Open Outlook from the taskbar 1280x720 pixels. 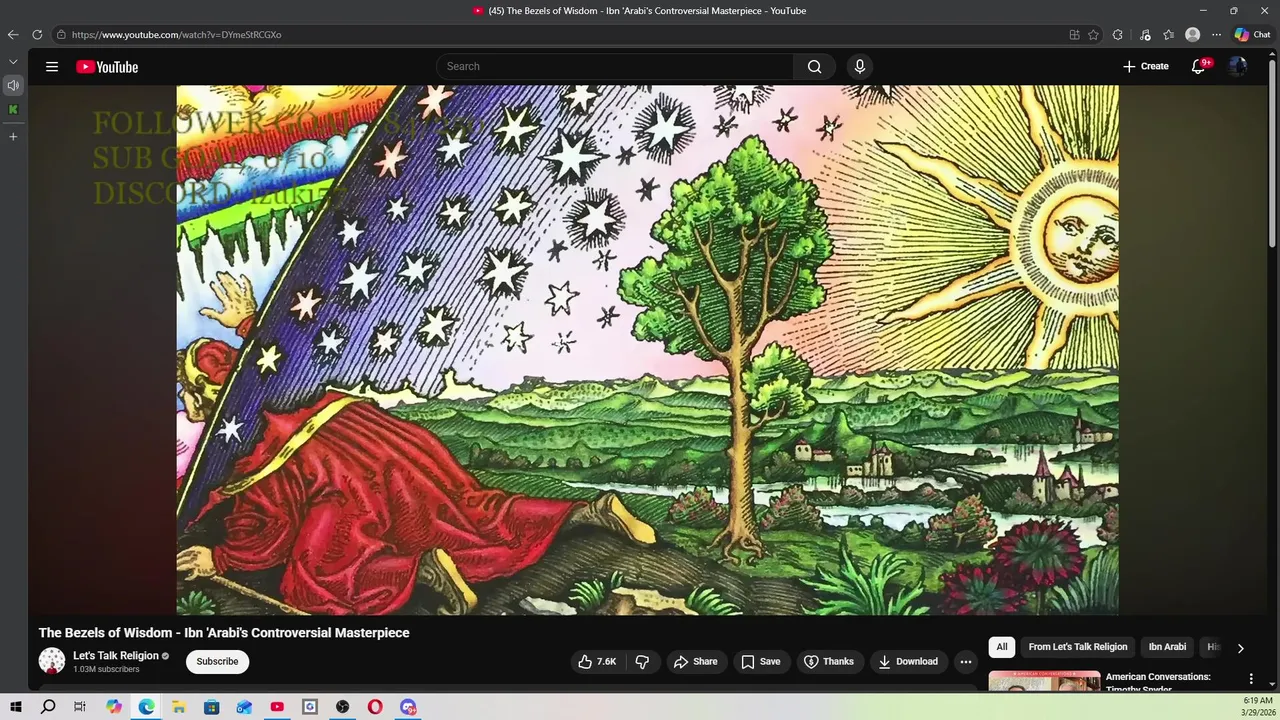(x=244, y=707)
